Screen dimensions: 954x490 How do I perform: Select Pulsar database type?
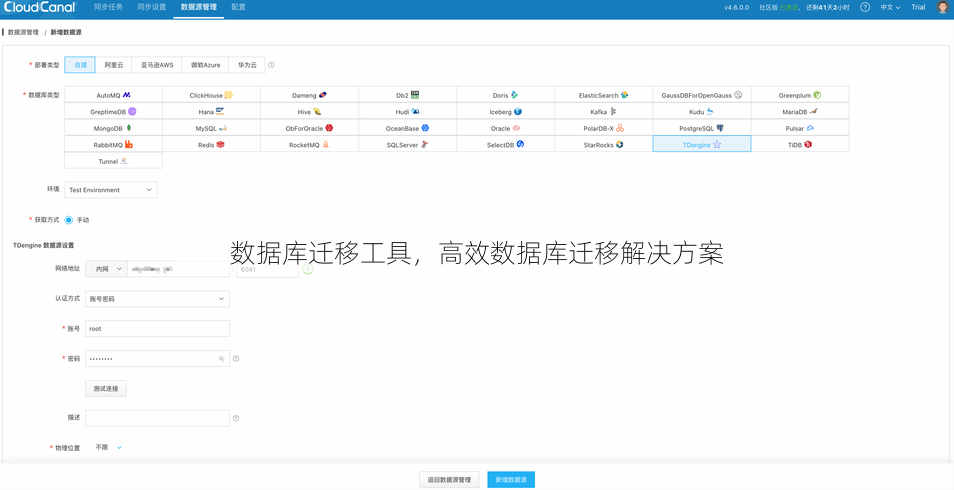tap(800, 128)
